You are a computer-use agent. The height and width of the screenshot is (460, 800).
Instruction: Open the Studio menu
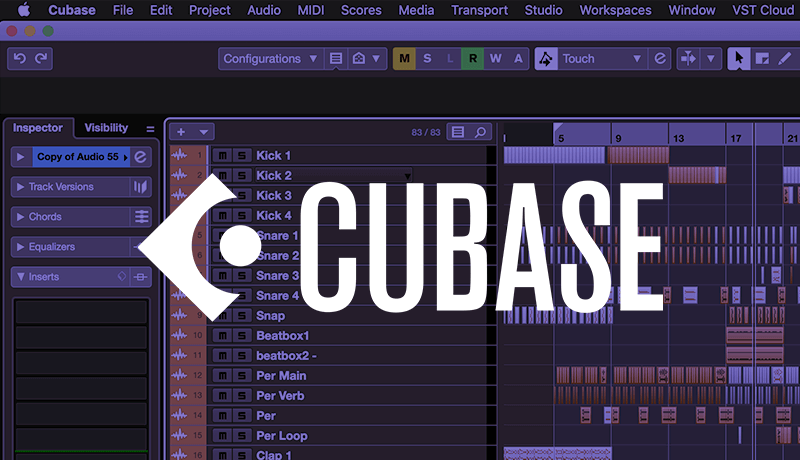[543, 10]
